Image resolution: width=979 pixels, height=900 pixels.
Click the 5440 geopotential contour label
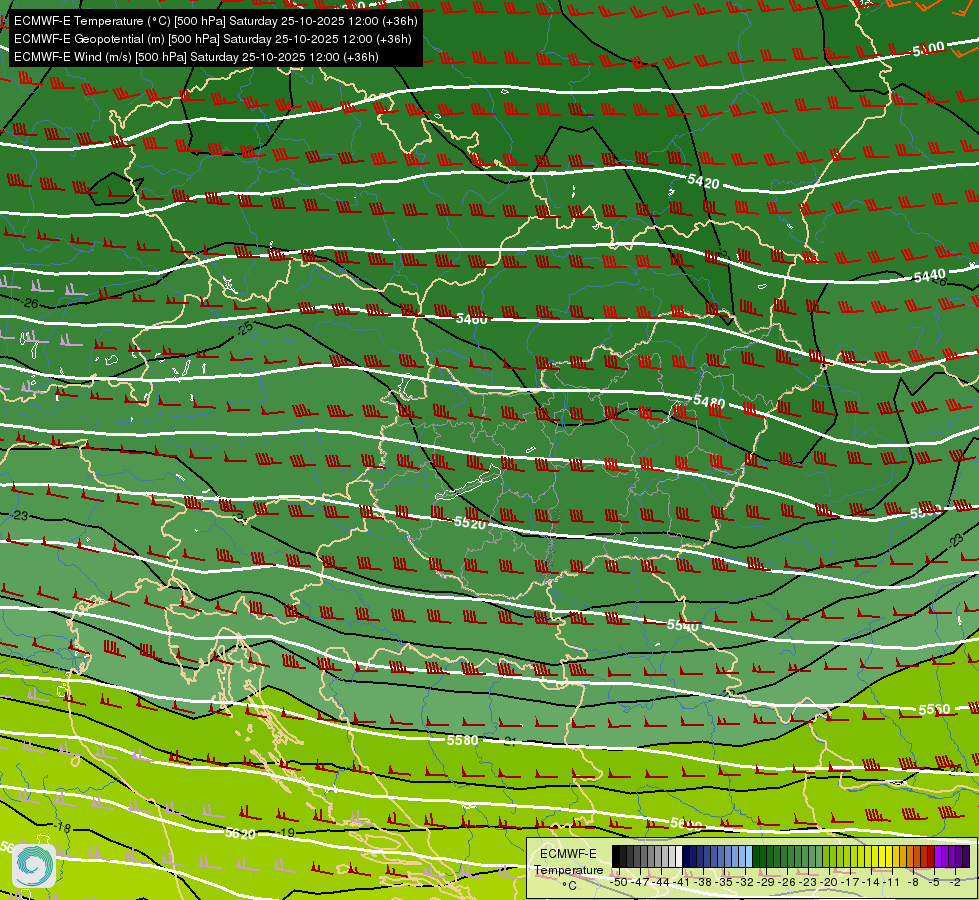coord(929,275)
